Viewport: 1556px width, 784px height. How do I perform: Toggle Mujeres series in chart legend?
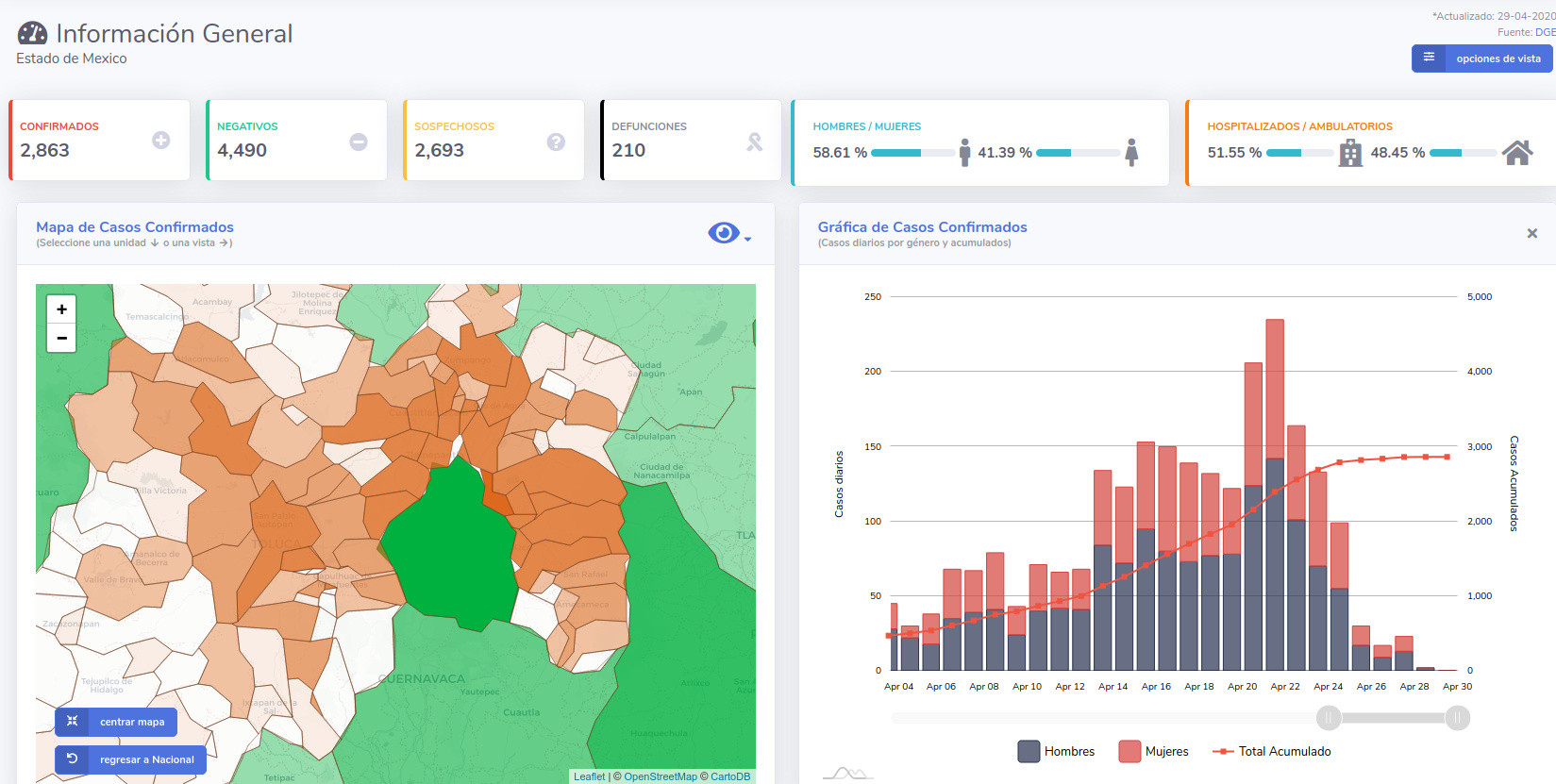pos(1153,751)
